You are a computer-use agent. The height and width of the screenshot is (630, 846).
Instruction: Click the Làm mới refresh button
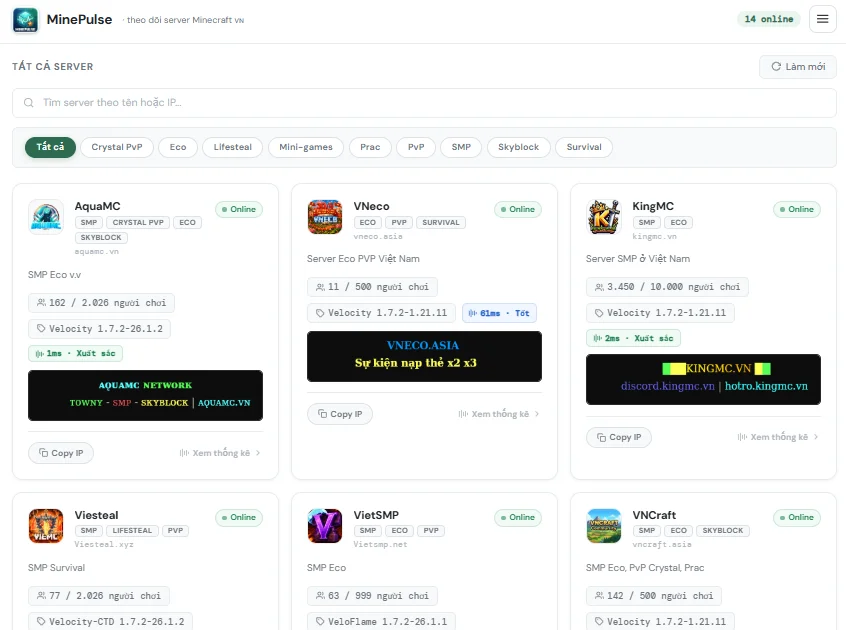point(798,66)
